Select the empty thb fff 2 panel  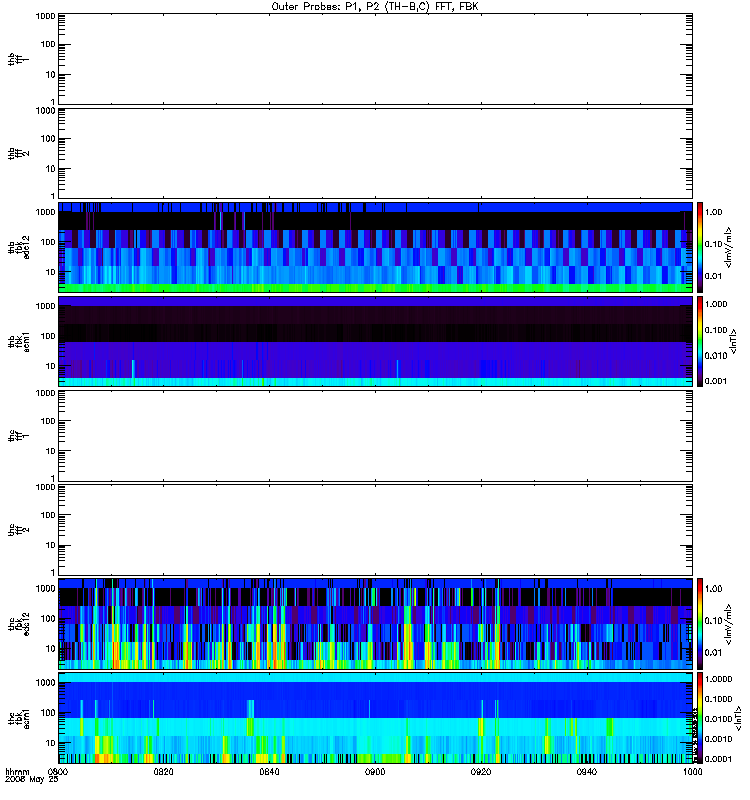pyautogui.click(x=375, y=153)
